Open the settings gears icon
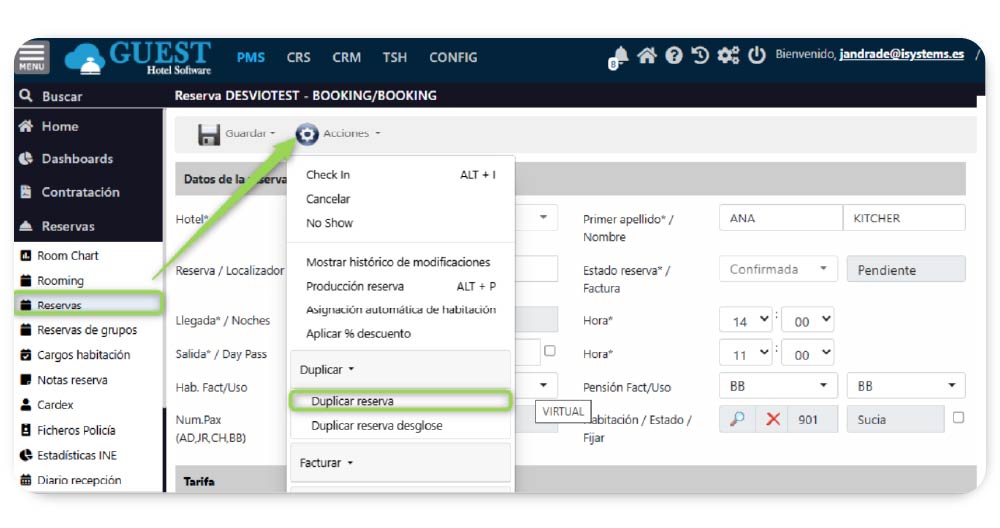The width and height of the screenshot is (1000, 528). [x=728, y=56]
